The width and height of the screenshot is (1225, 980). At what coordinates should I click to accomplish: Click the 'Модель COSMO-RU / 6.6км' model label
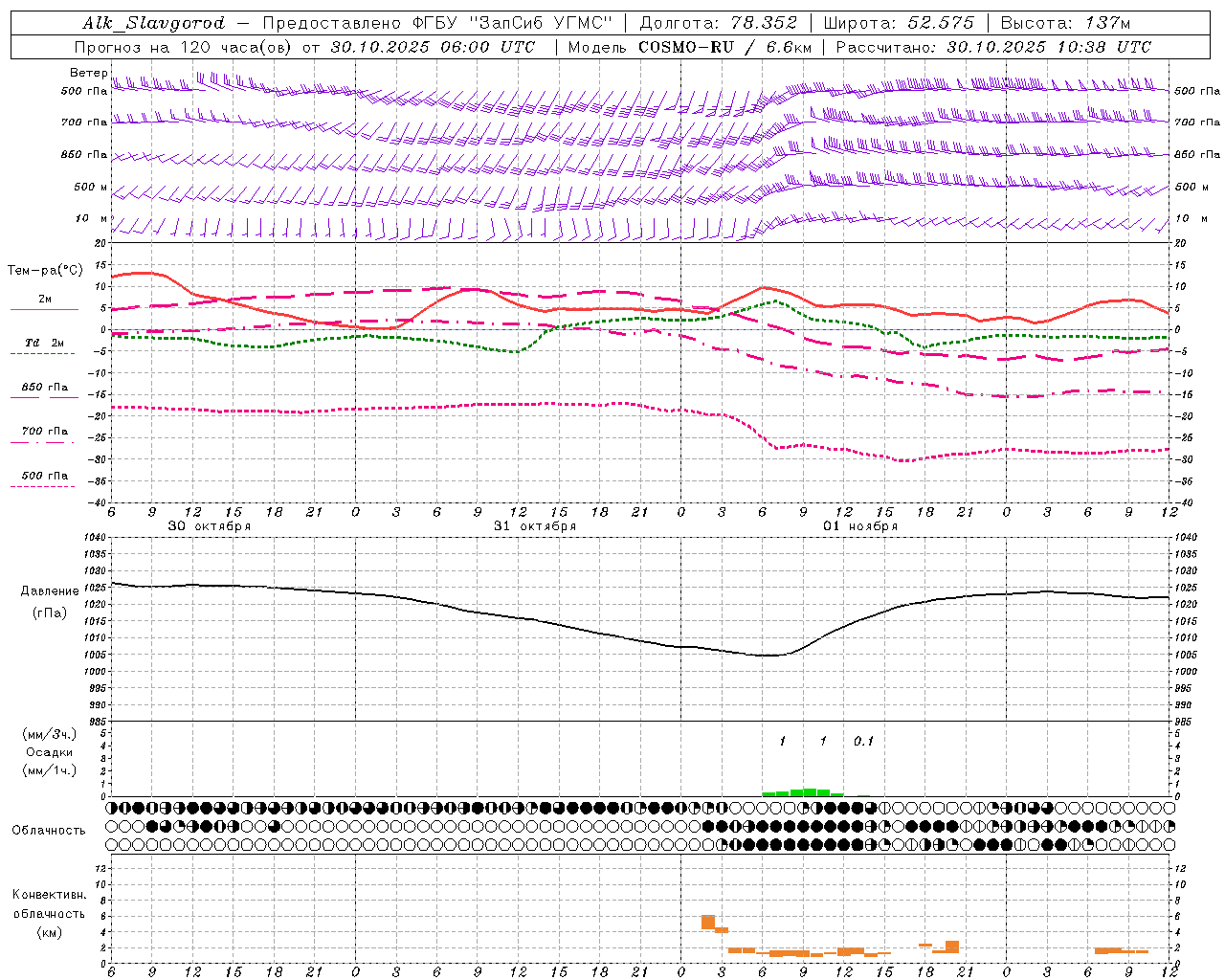(690, 47)
